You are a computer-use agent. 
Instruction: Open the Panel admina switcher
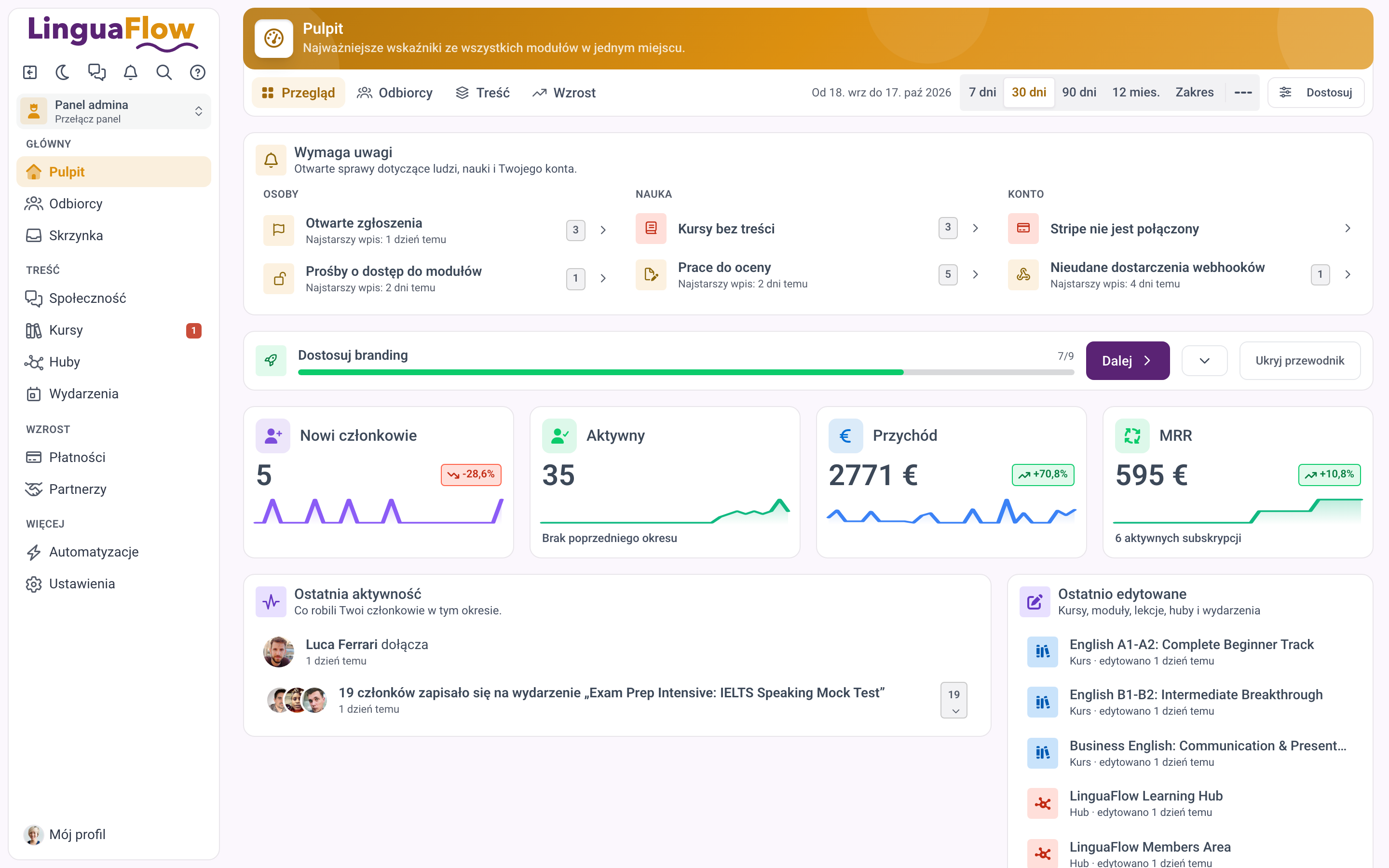click(114, 111)
